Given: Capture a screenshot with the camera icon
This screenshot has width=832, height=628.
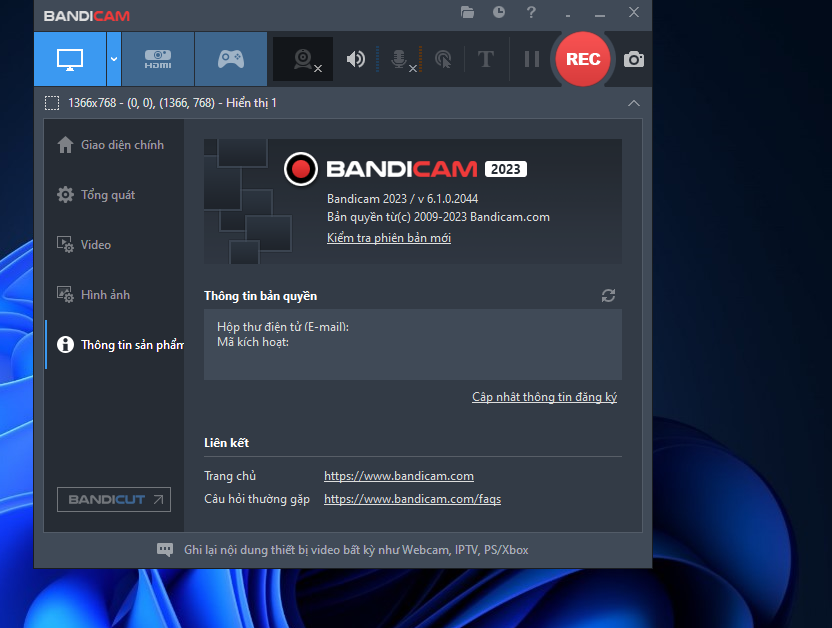Looking at the screenshot, I should coord(634,59).
